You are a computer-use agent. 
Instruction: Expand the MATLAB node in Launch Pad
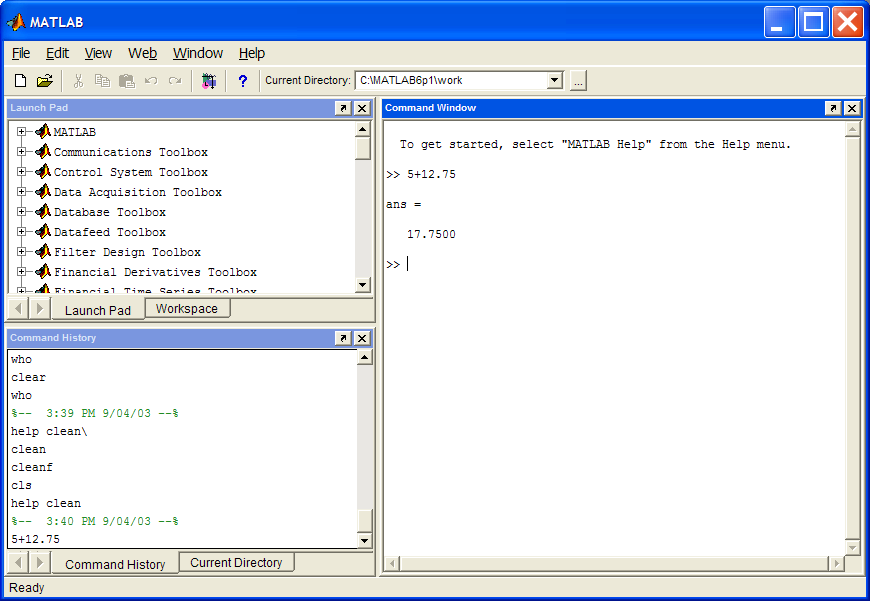21,132
